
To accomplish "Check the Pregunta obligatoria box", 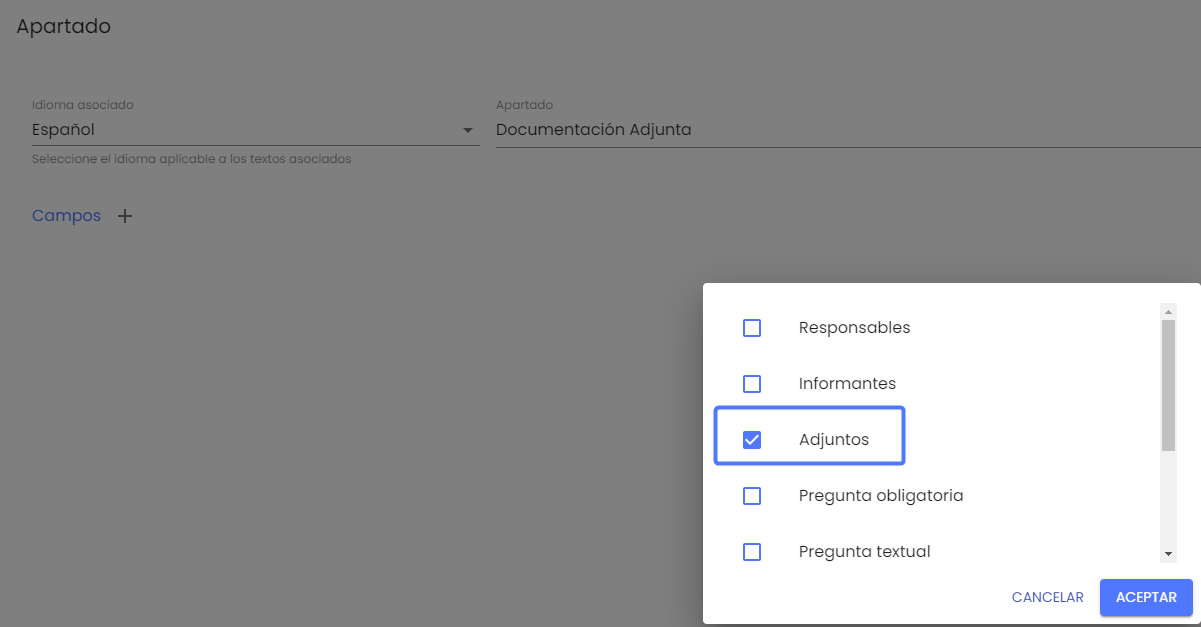I will point(752,496).
